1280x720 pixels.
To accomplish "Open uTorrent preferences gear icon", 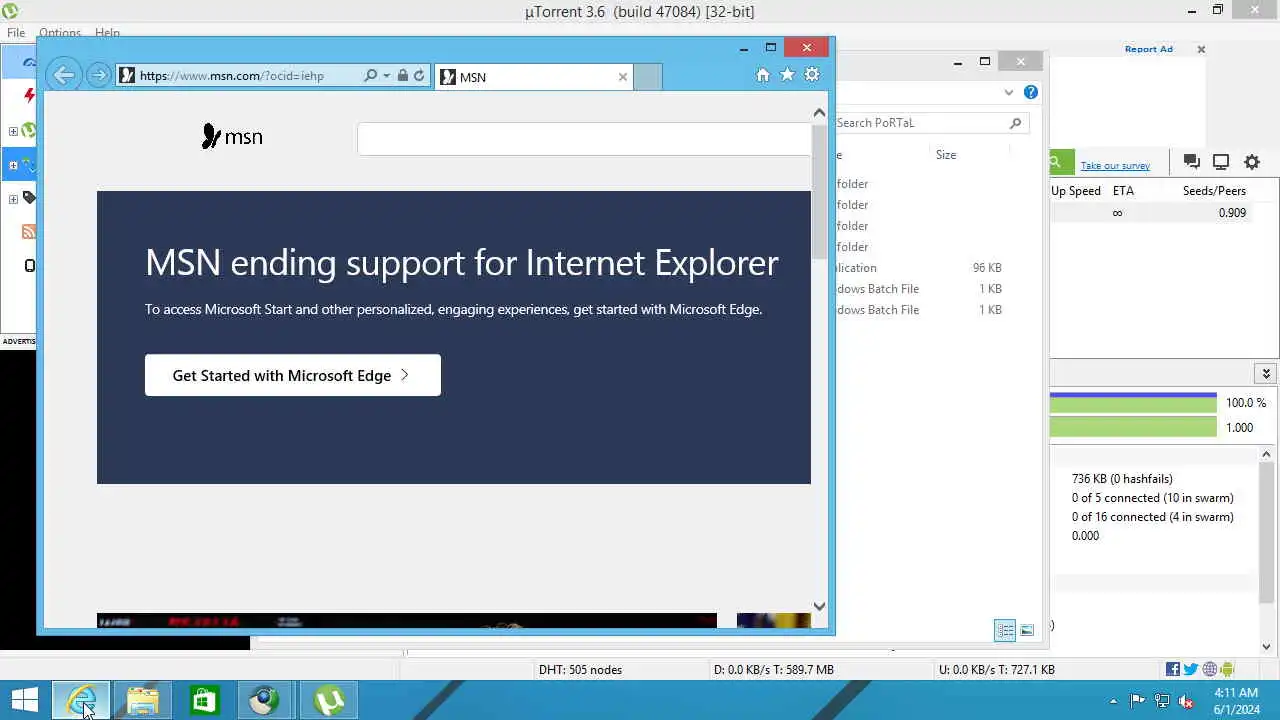I will coord(1252,161).
